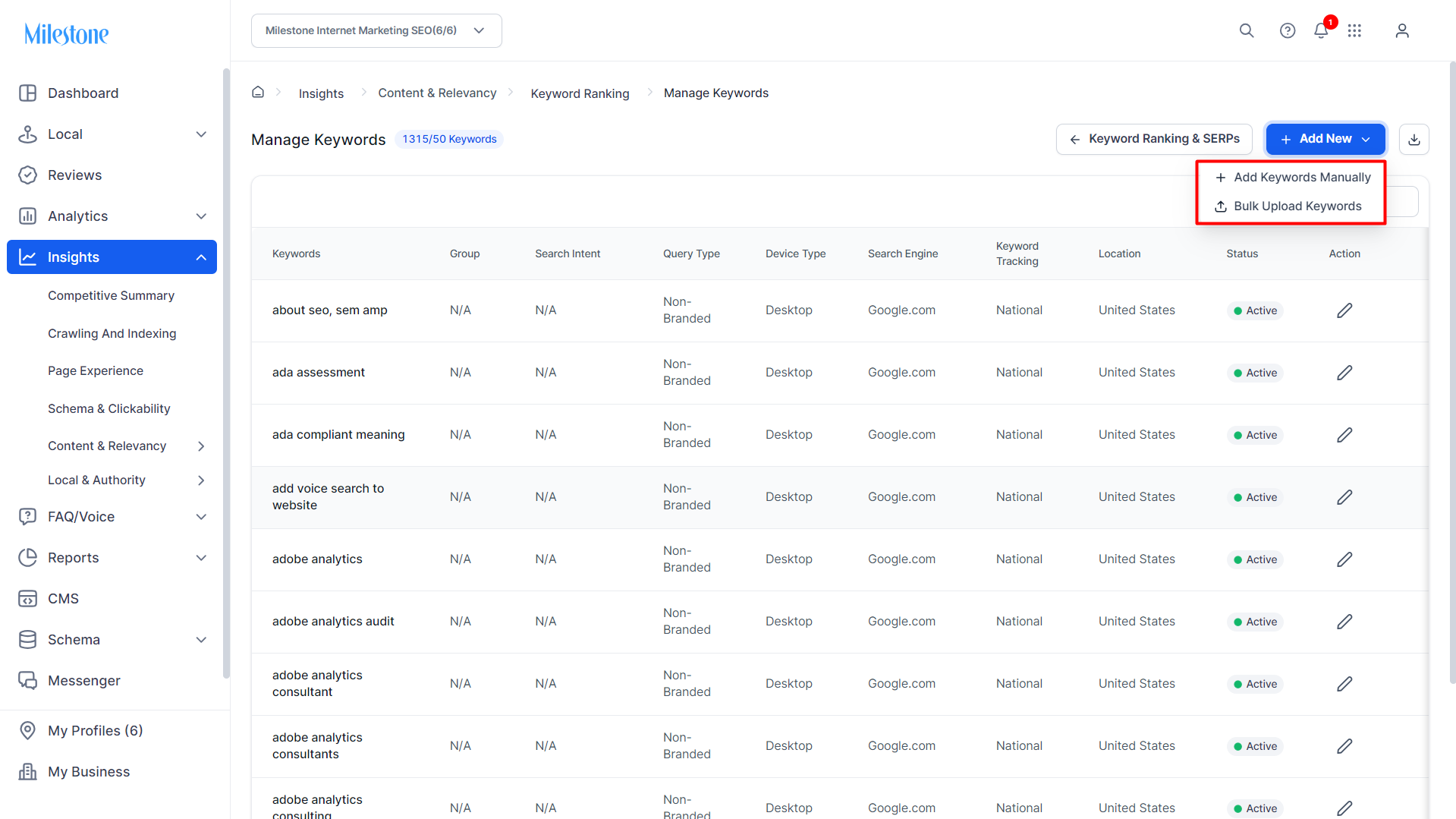Click the Keywords column header

[x=296, y=254]
